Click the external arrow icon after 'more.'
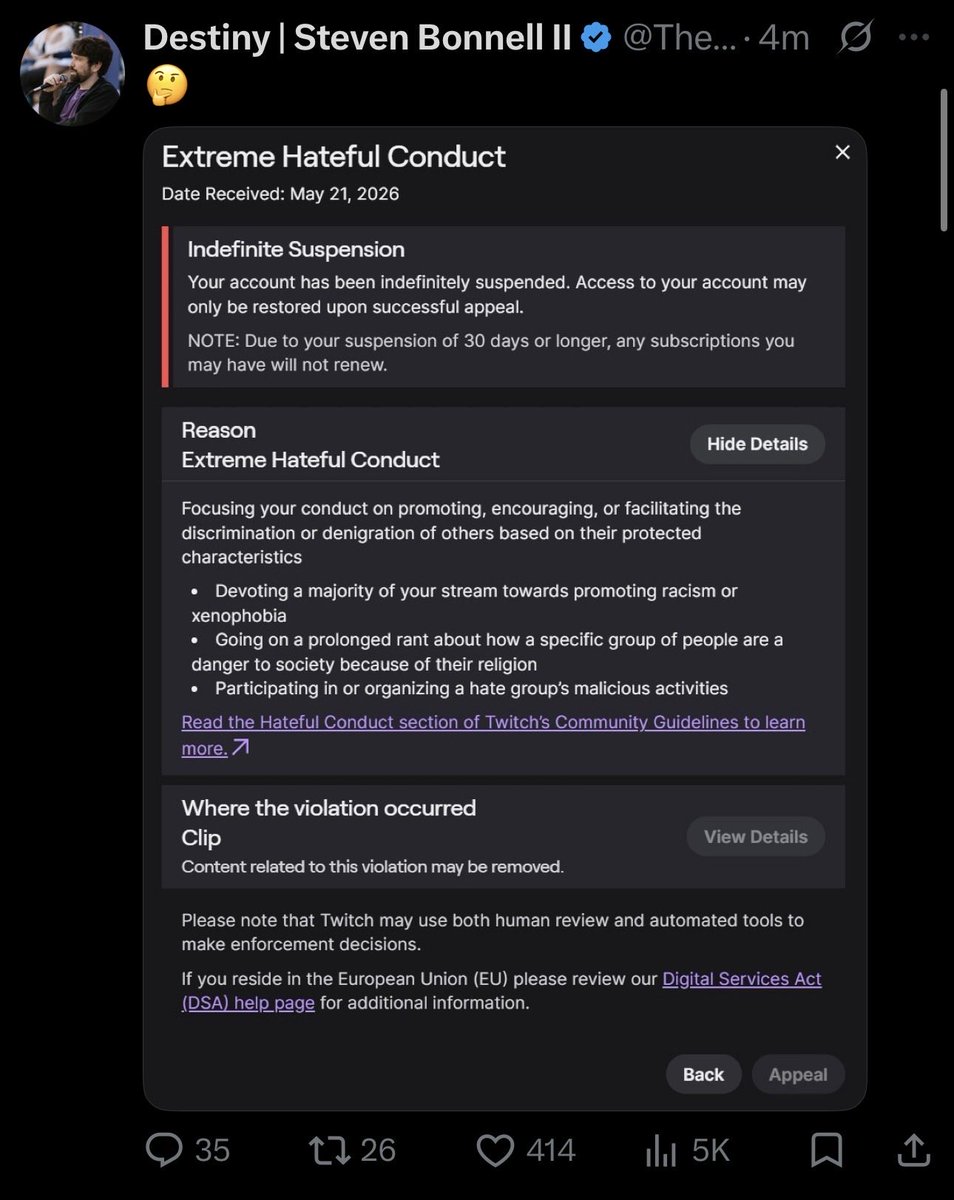 [x=240, y=748]
